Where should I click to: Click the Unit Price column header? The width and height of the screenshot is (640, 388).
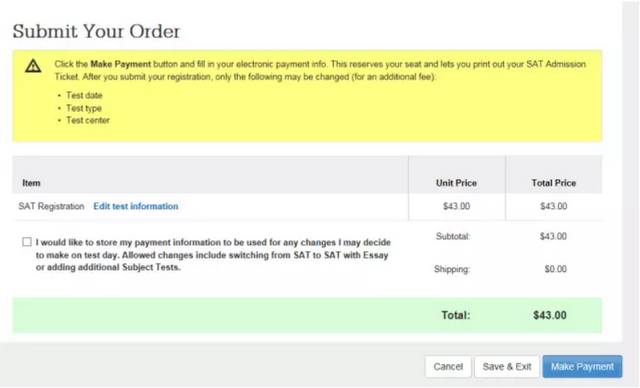(x=456, y=183)
